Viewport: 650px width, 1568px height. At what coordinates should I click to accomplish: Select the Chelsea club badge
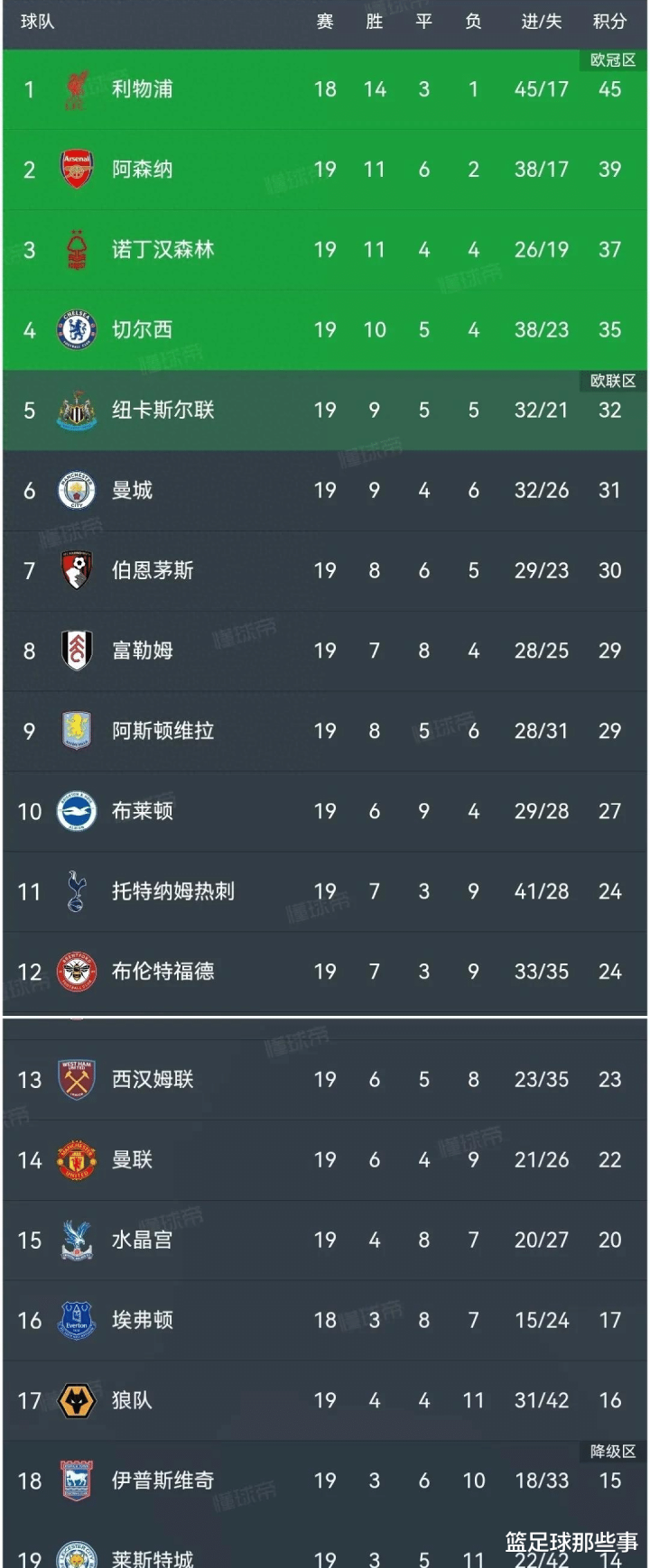pos(77,330)
